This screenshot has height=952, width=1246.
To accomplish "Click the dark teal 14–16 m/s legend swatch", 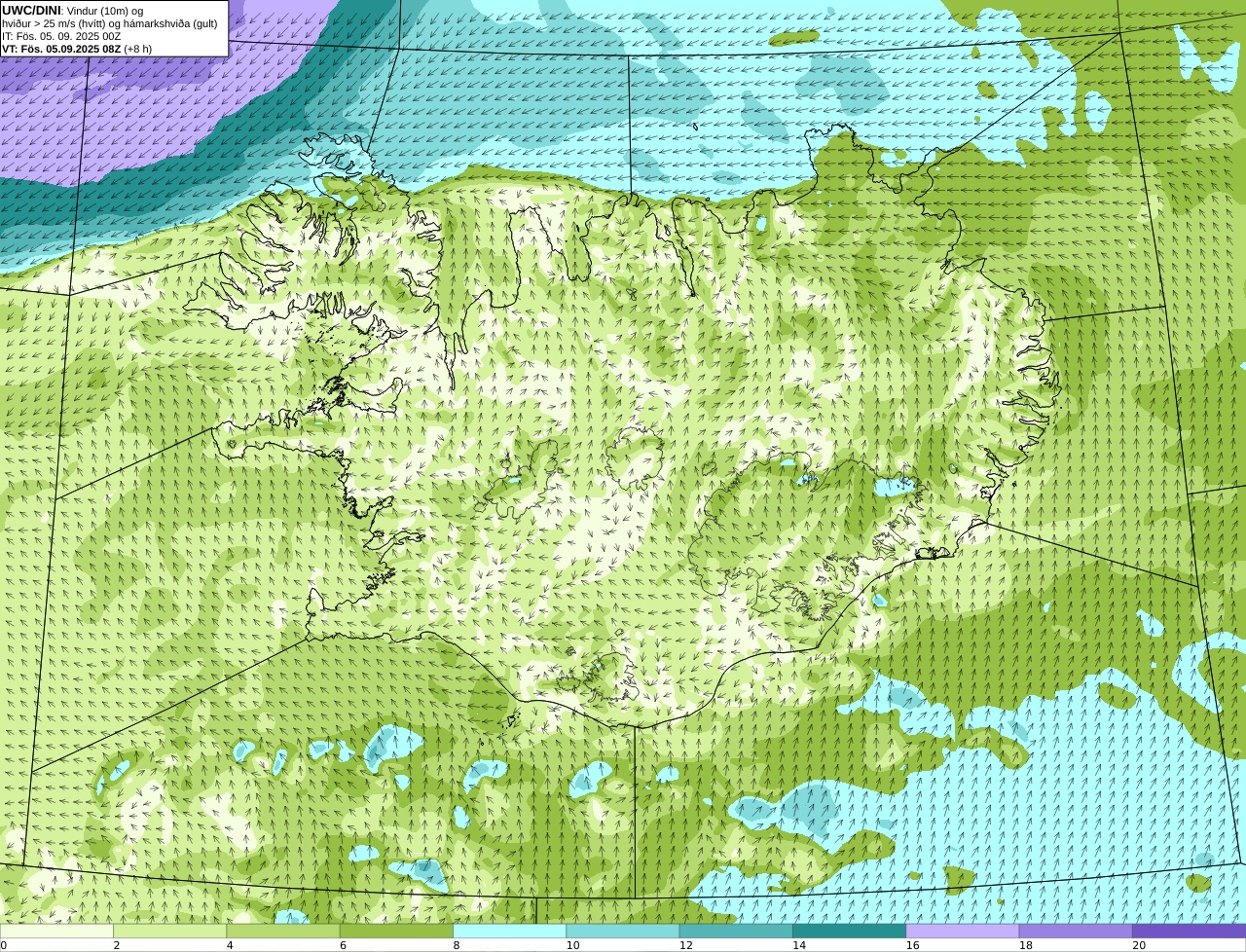I will [849, 931].
